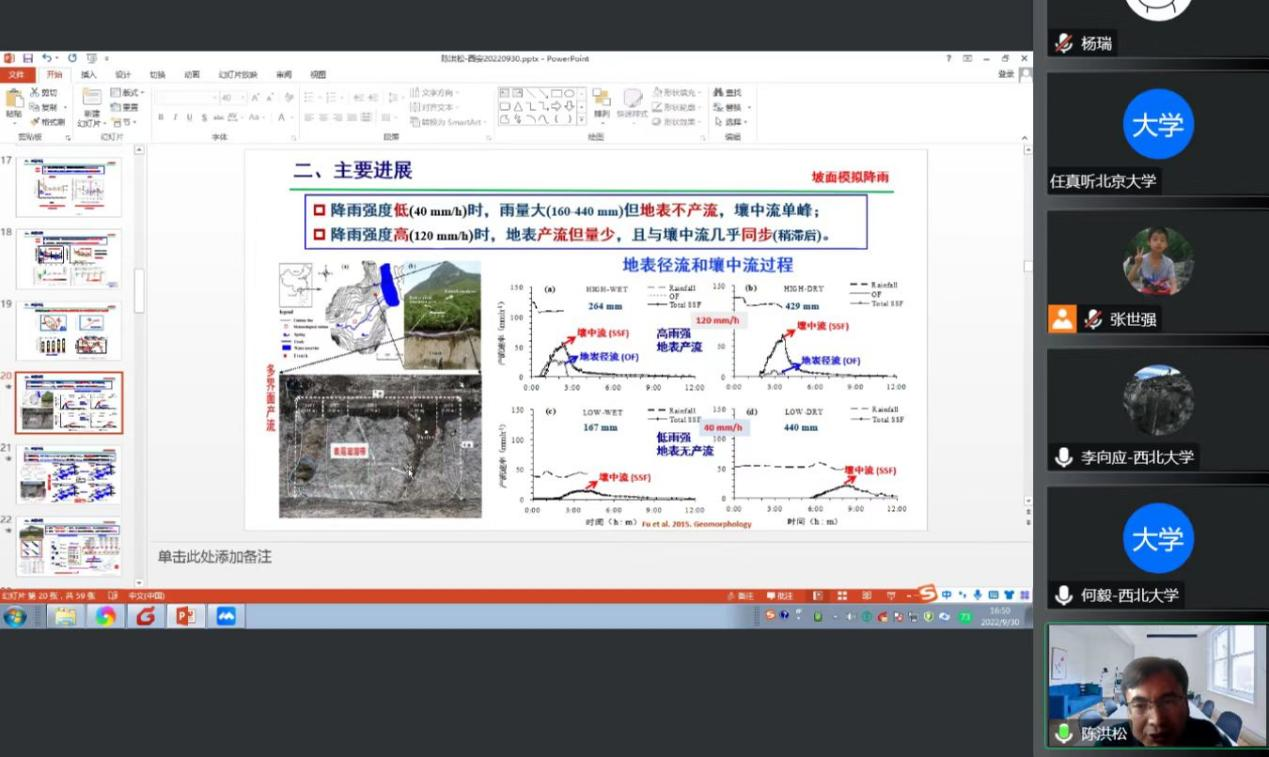Toggle the Comments (批注) pane in status bar
The image size is (1269, 757).
(x=780, y=596)
